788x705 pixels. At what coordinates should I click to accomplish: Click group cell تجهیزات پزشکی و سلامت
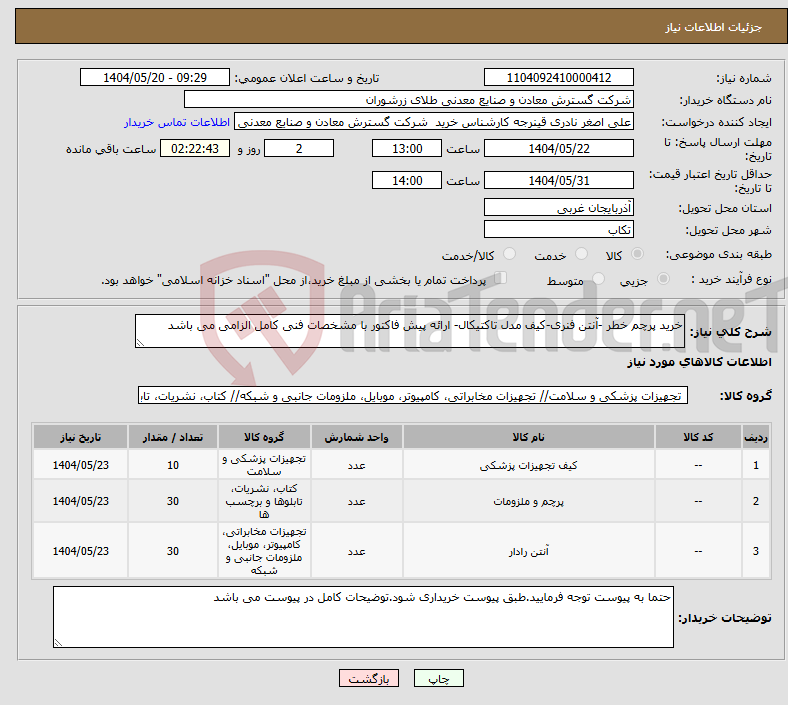[x=264, y=465]
